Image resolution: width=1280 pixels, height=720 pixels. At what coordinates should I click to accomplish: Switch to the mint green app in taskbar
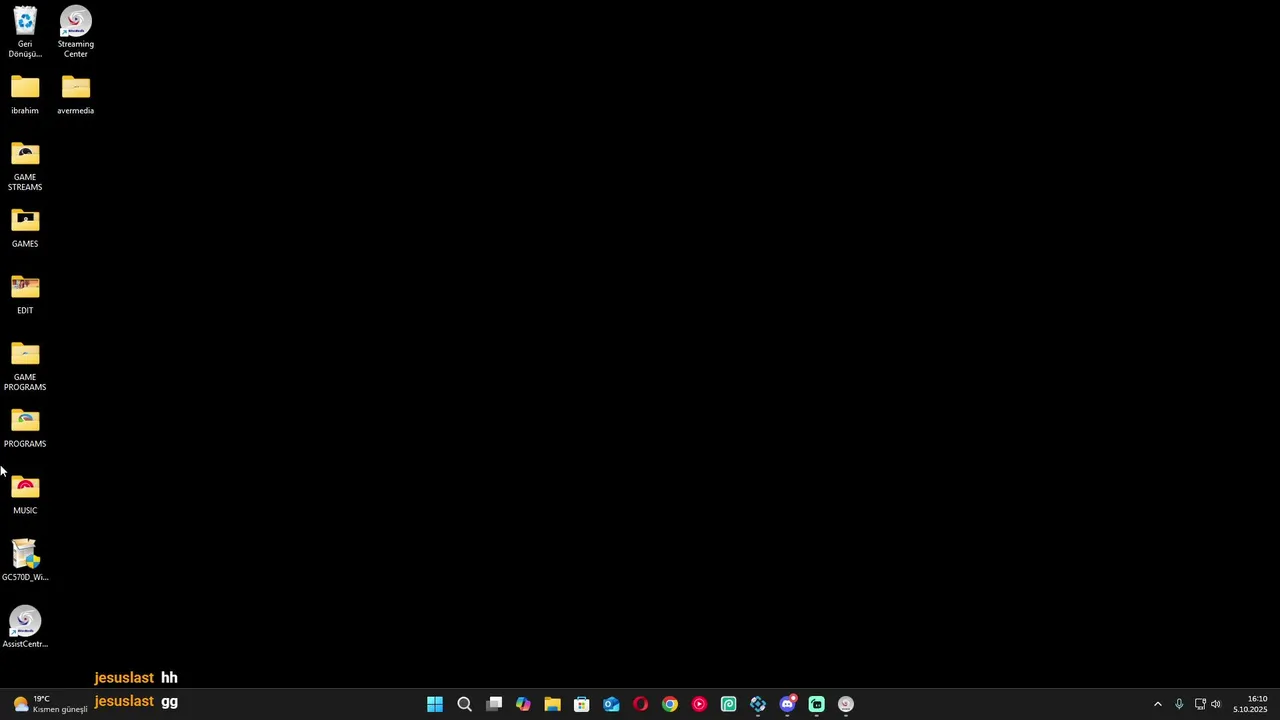[816, 704]
